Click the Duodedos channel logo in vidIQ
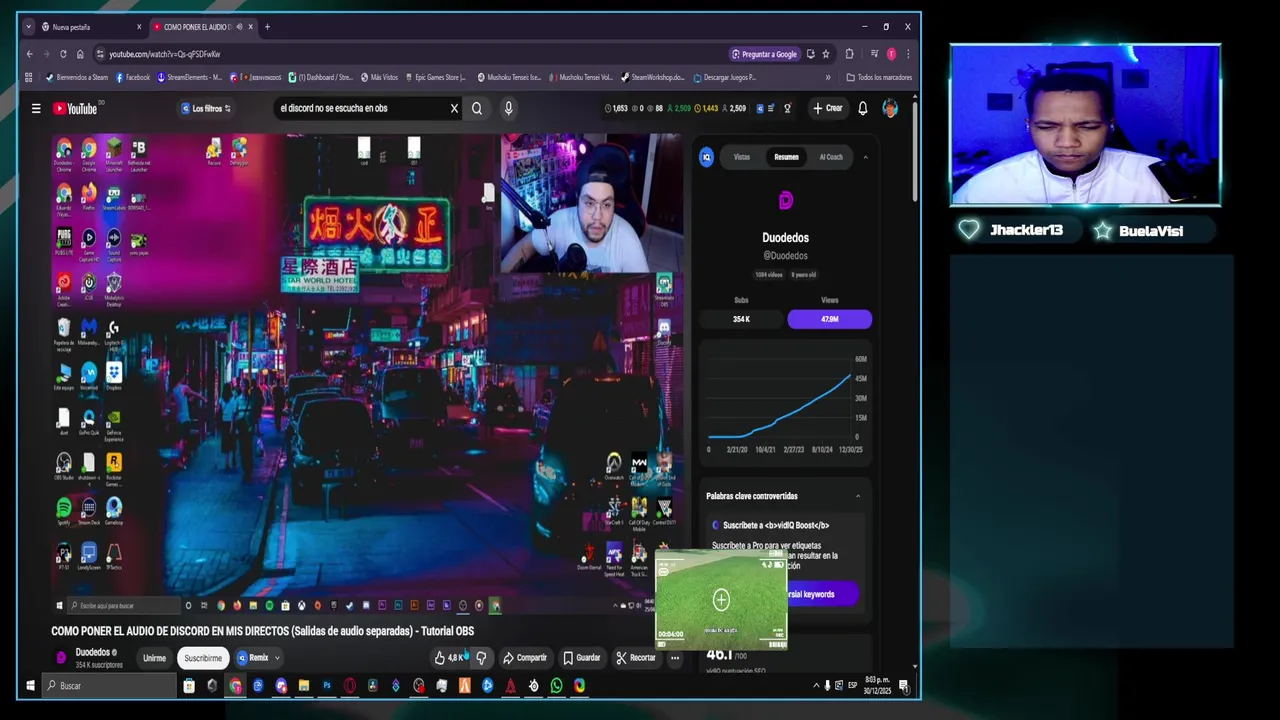The width and height of the screenshot is (1280, 720). (x=785, y=201)
